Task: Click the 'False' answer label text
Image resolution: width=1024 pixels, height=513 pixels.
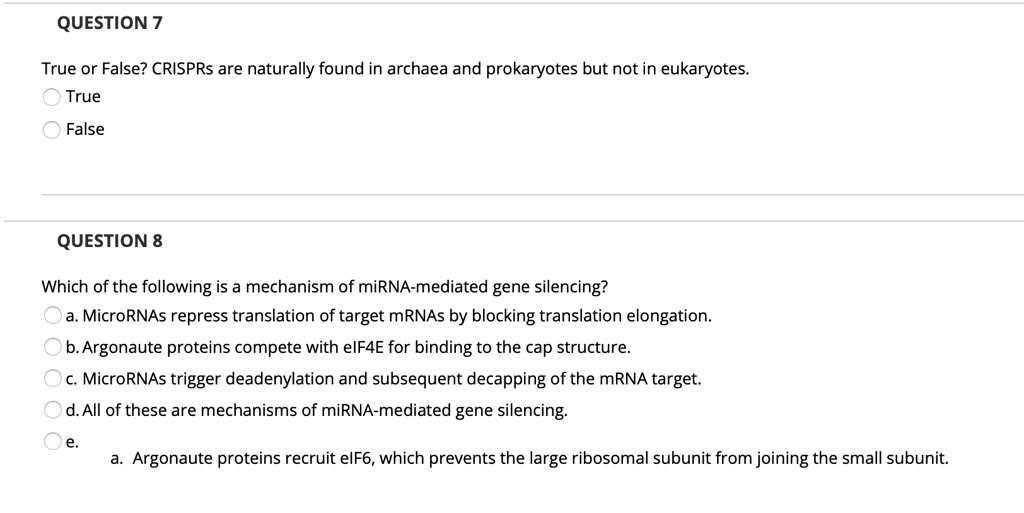Action: pos(85,129)
